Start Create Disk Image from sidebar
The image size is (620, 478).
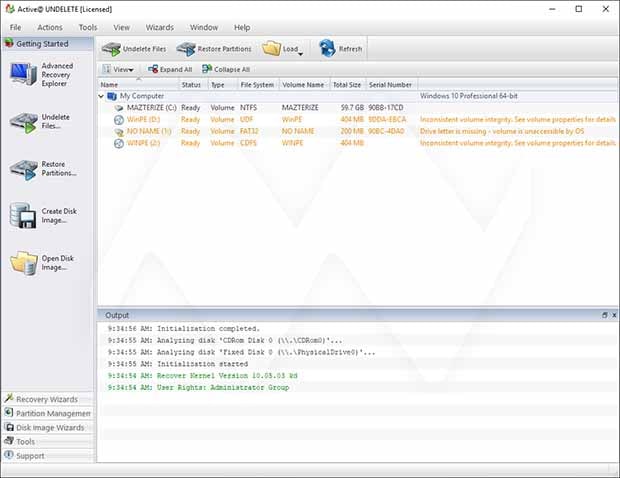(43, 216)
